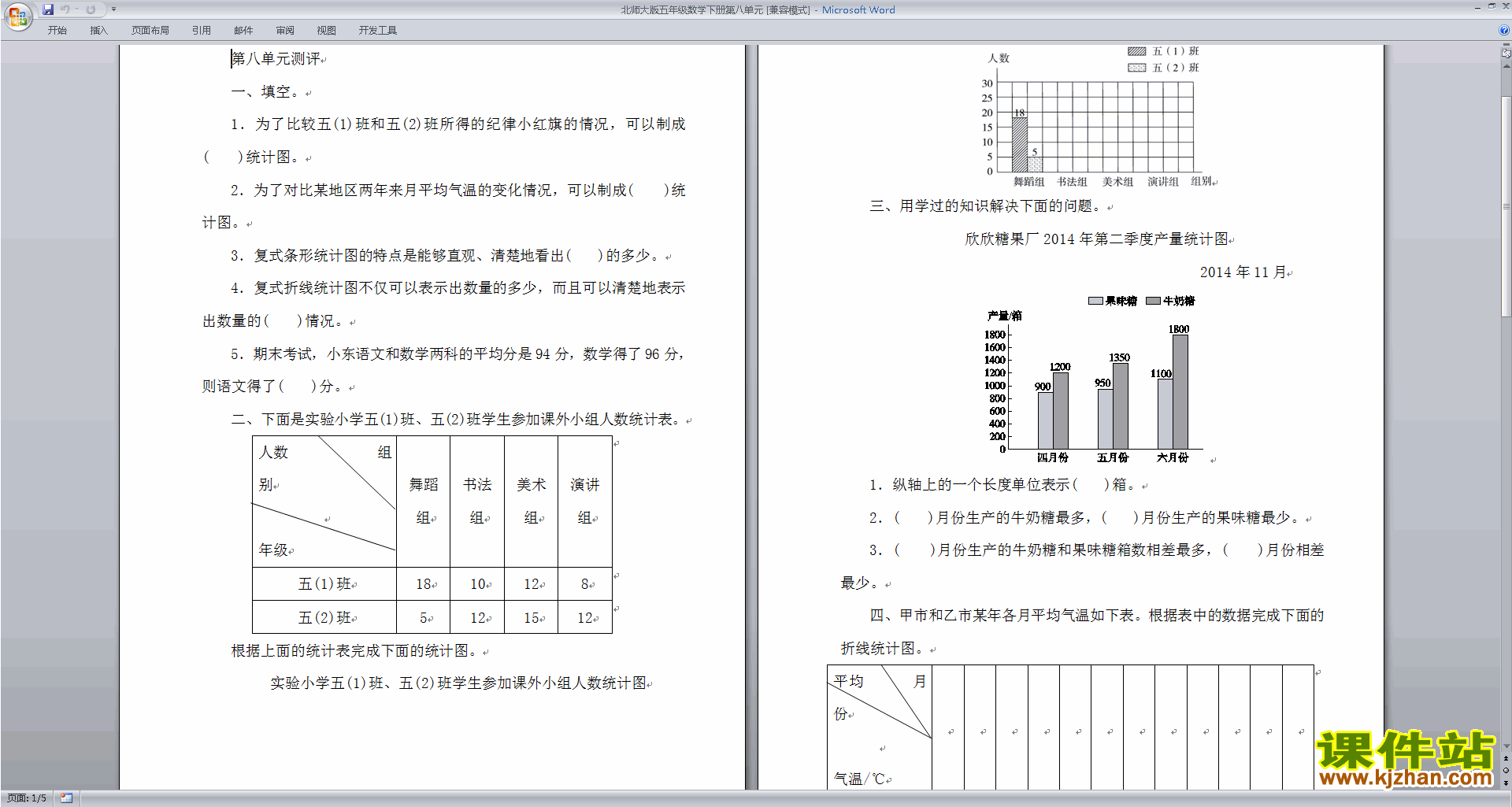The height and width of the screenshot is (807, 1512).
Task: Select the 邮件 ribbon tab
Action: pos(243,31)
